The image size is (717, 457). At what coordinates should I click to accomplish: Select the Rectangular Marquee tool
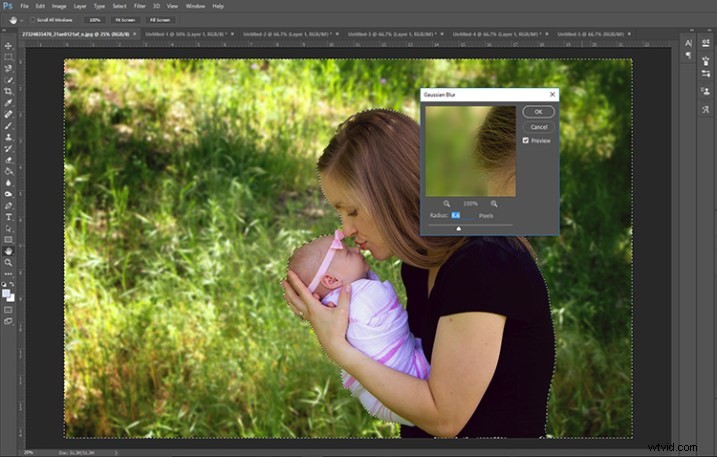pos(8,57)
